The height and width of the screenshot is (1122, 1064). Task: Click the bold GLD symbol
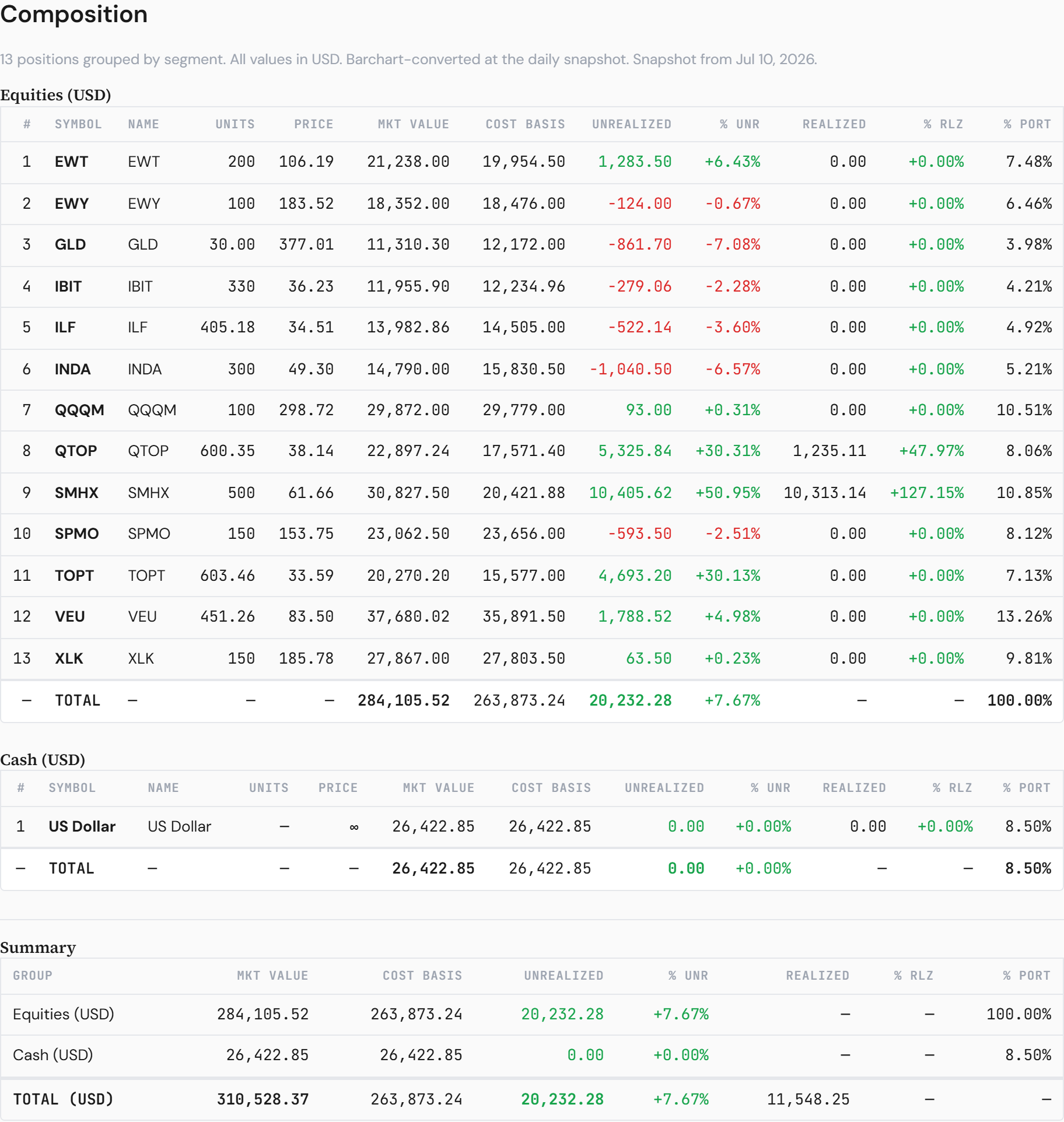(x=70, y=244)
